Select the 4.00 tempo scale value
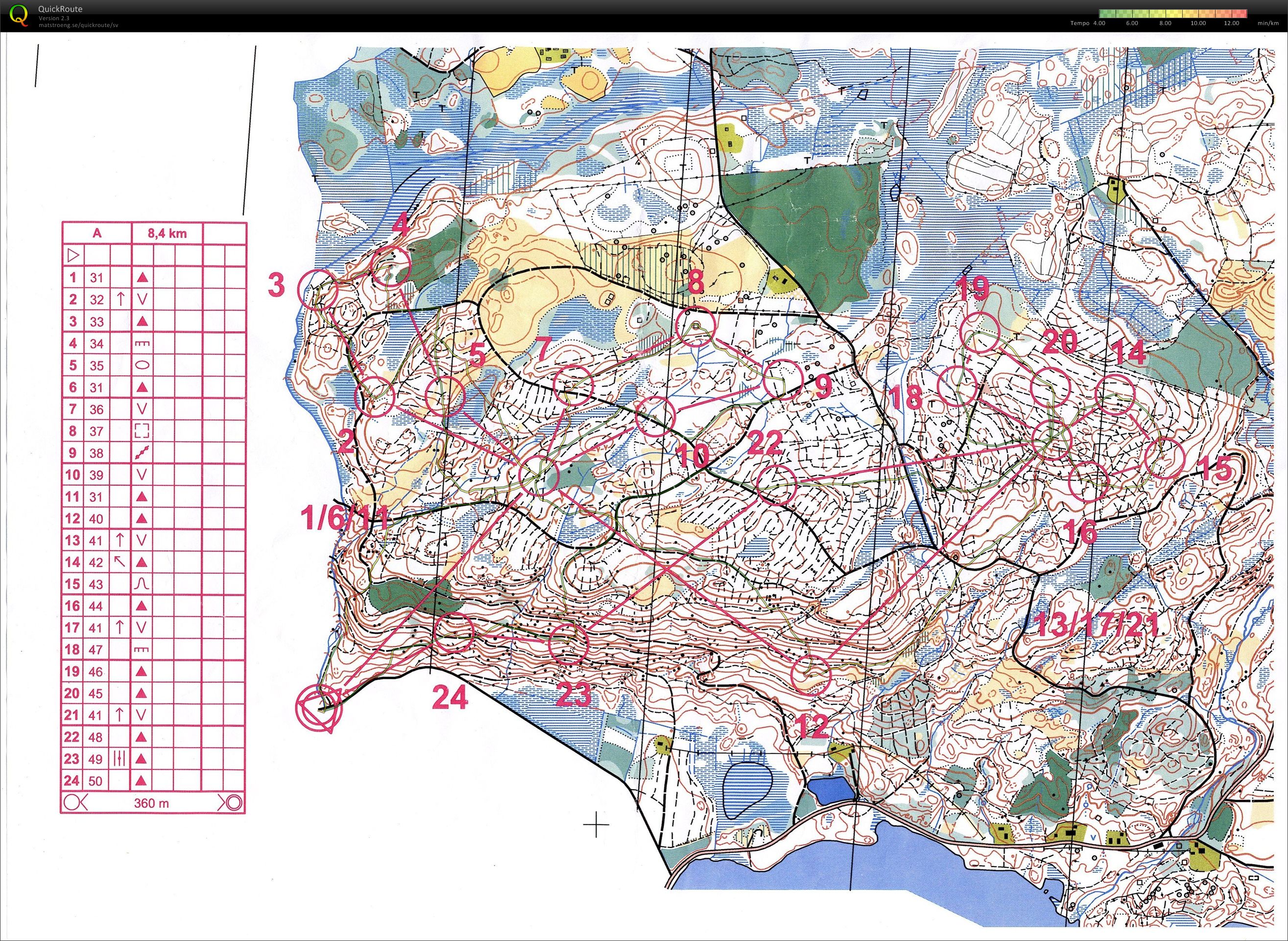1288x941 pixels. (1099, 24)
